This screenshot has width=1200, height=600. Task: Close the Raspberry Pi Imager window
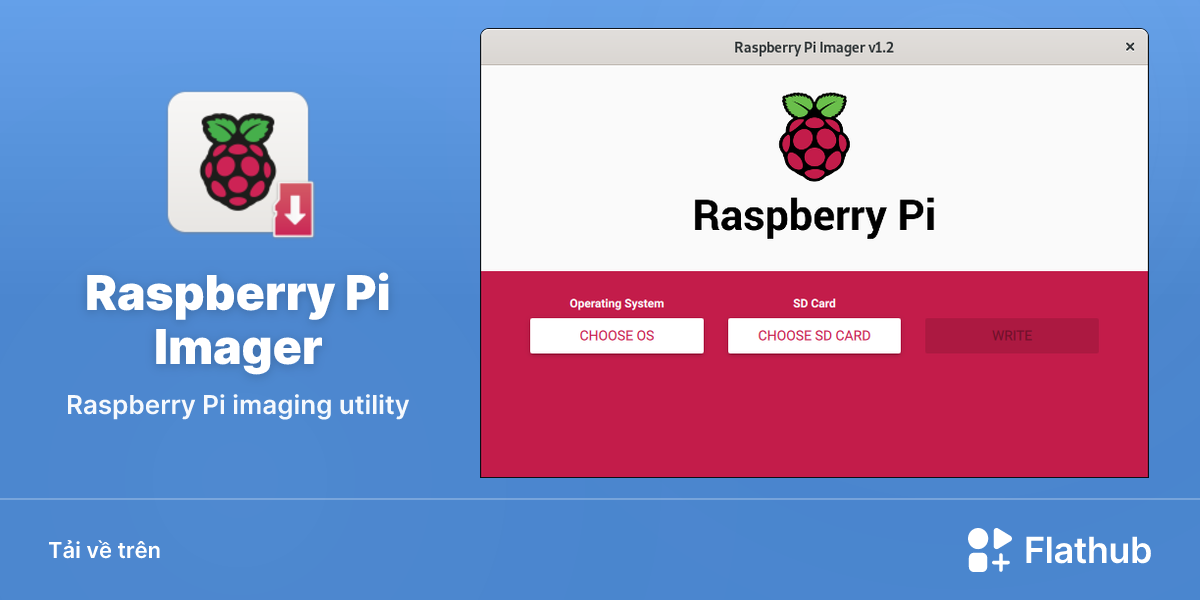coord(1130,47)
